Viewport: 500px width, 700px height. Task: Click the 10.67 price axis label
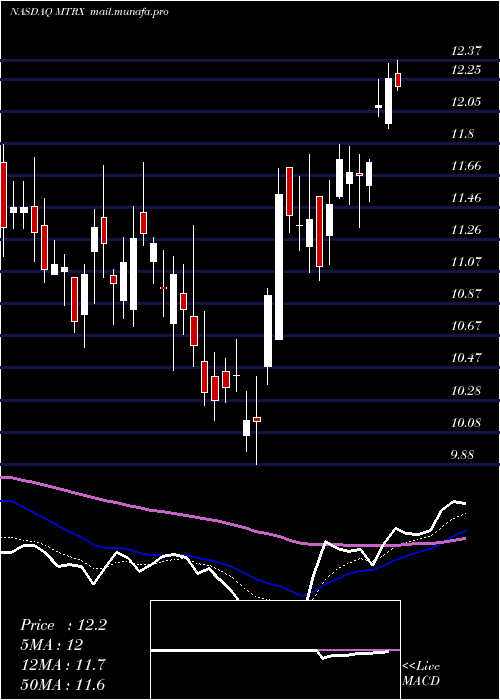point(466,326)
